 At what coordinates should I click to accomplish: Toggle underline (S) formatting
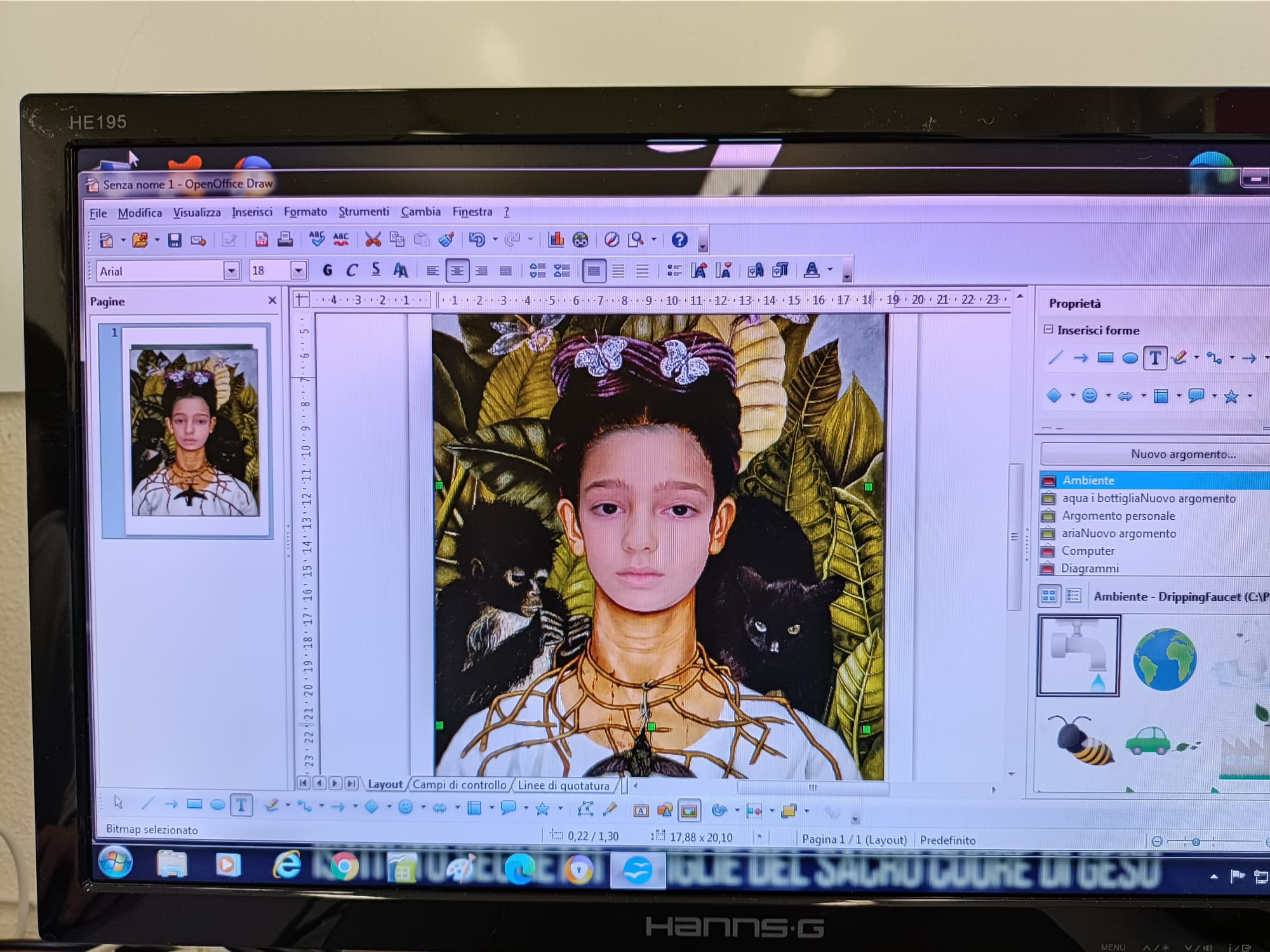(x=376, y=270)
